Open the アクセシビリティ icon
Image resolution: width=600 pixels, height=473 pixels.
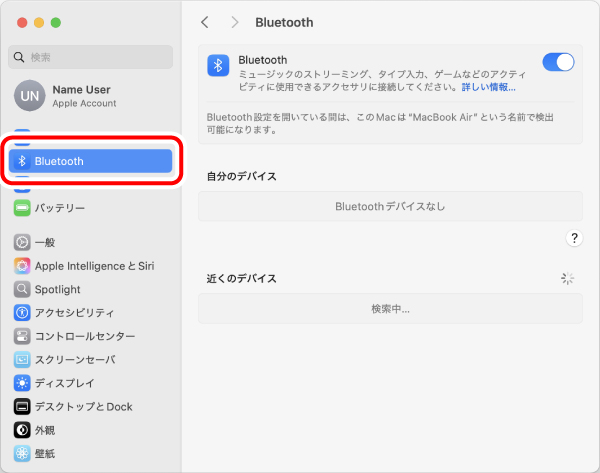[22, 313]
